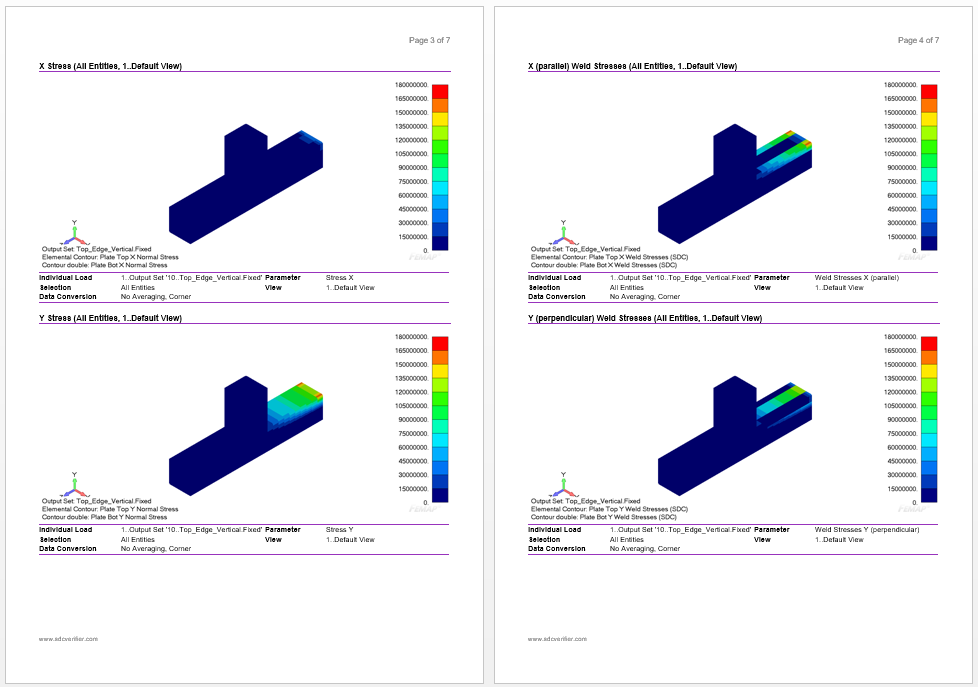Click the yellow swatch in Y Stress legend

(440, 371)
